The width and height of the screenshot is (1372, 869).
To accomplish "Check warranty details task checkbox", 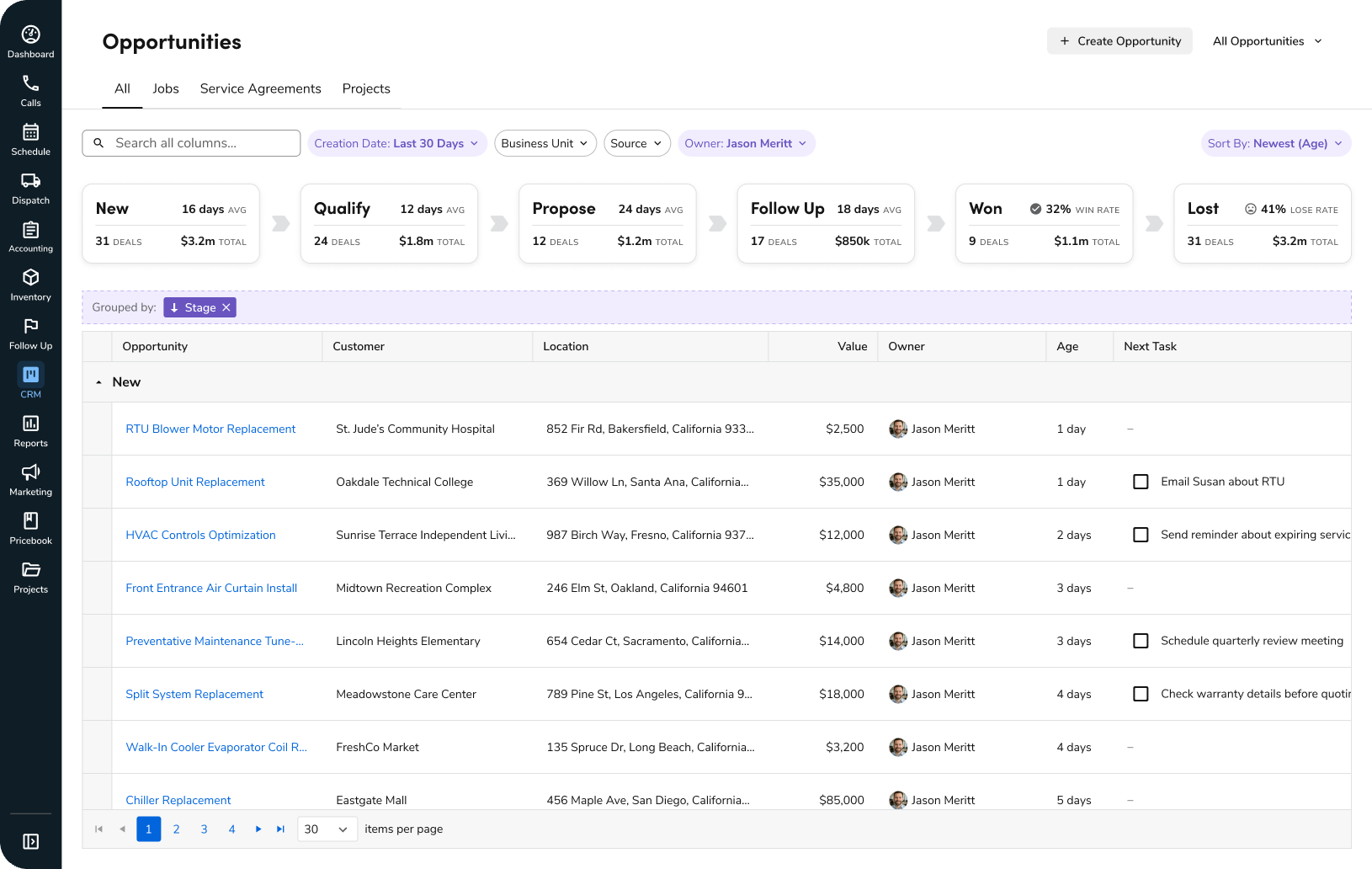I will tap(1141, 694).
